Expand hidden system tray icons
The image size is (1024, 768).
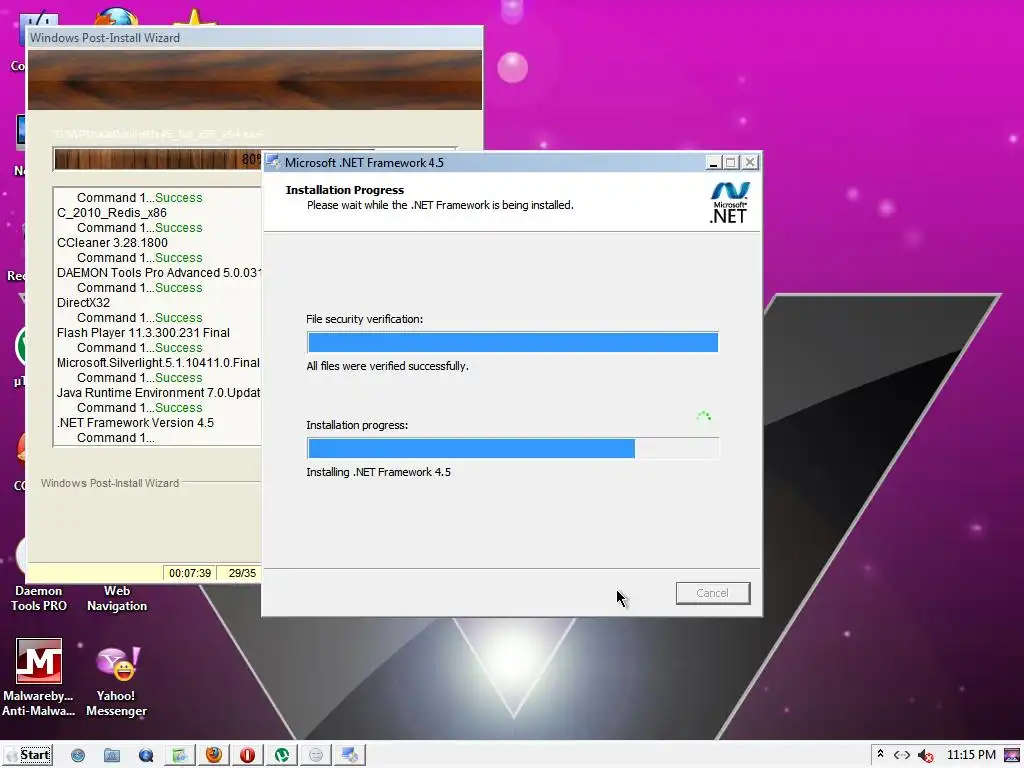[x=880, y=754]
